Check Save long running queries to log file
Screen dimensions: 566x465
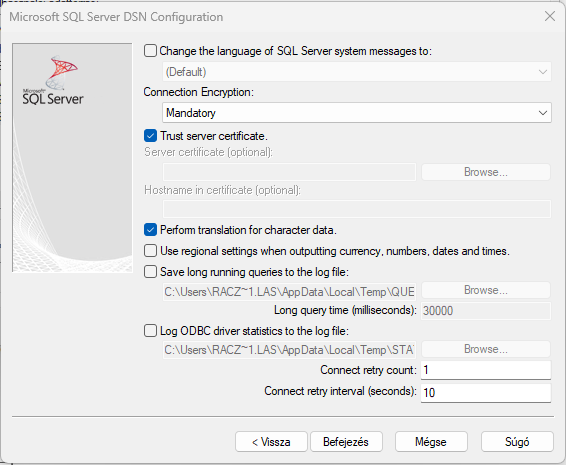click(150, 271)
